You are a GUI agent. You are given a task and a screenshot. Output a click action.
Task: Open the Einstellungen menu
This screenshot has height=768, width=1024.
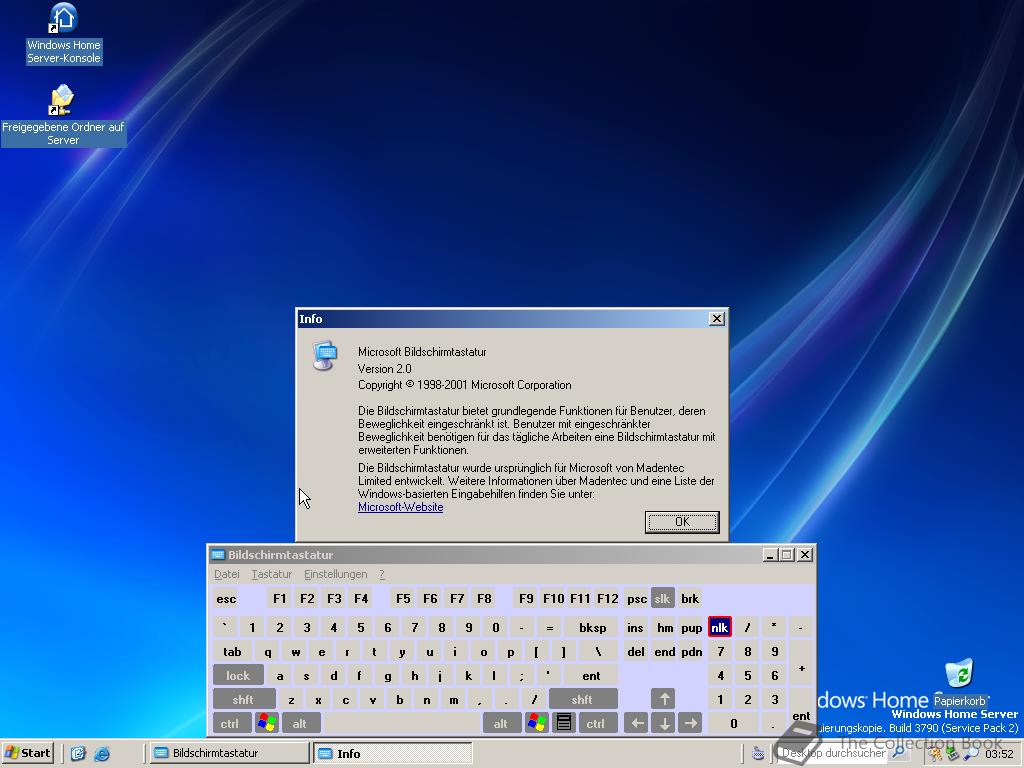click(336, 574)
